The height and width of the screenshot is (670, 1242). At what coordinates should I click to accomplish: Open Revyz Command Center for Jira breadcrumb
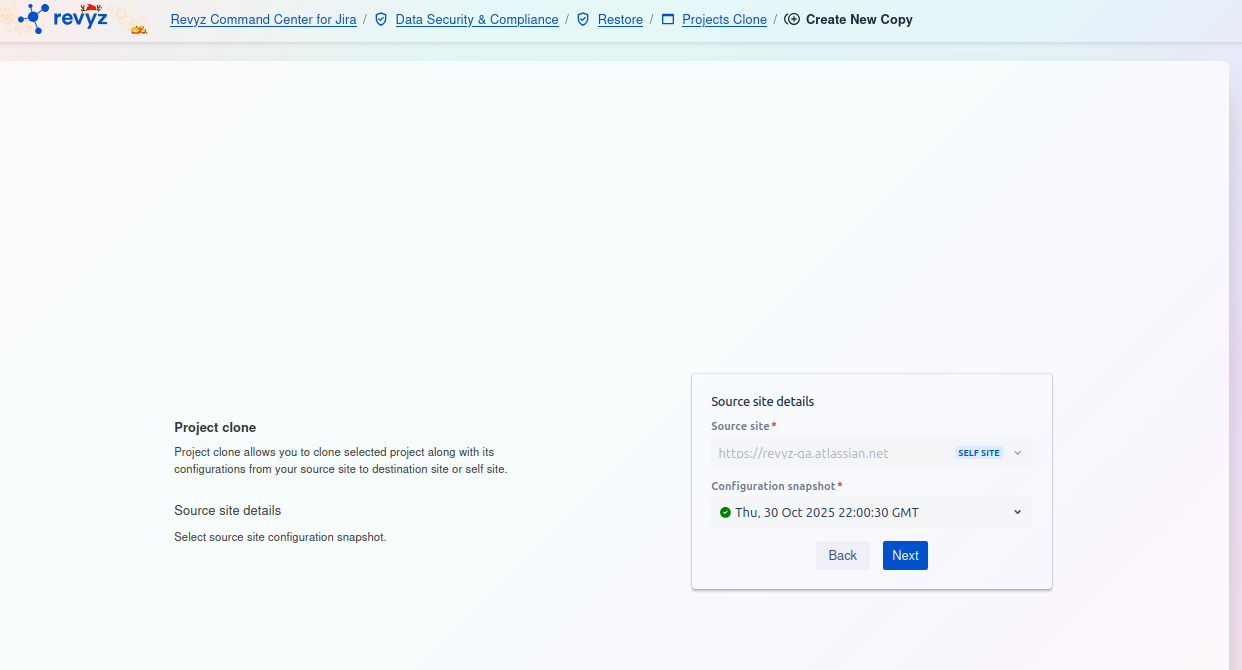263,19
